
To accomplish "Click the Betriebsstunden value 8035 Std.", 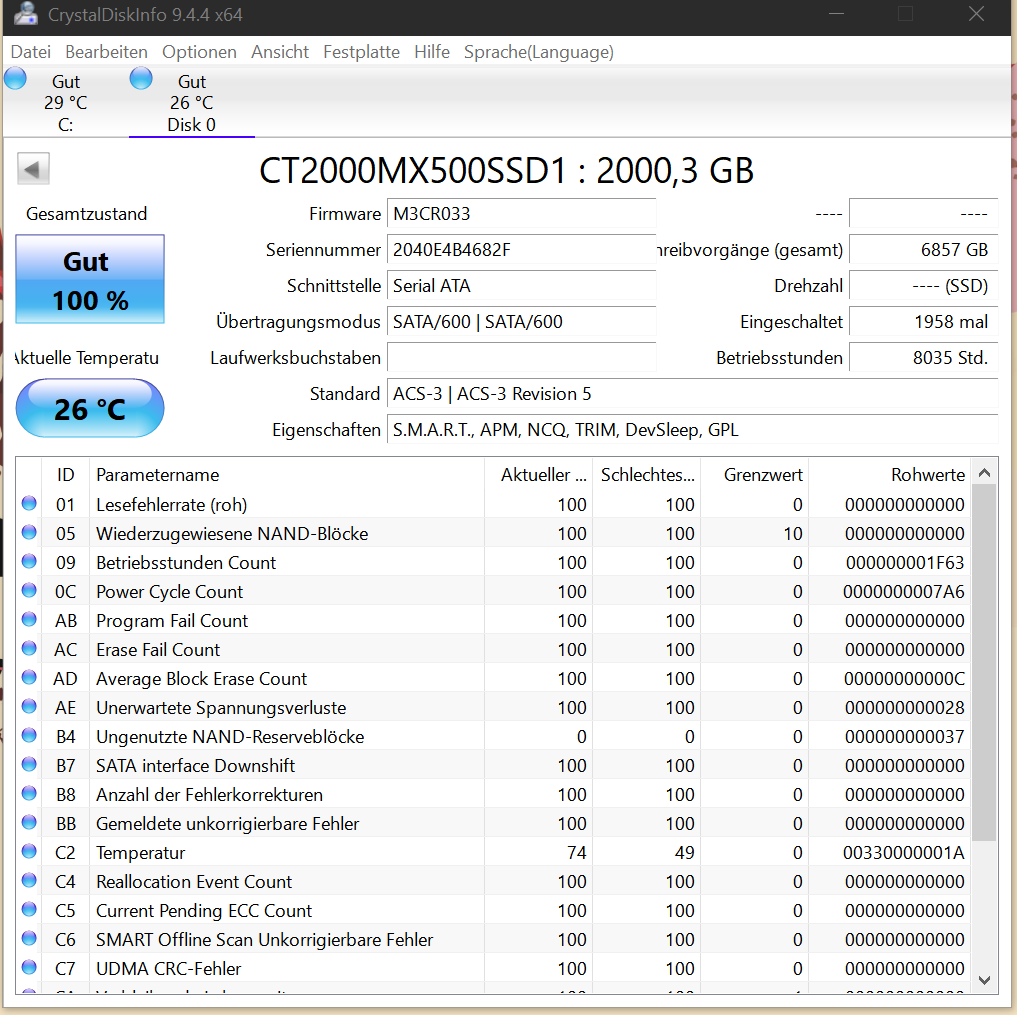I will pyautogui.click(x=924, y=358).
